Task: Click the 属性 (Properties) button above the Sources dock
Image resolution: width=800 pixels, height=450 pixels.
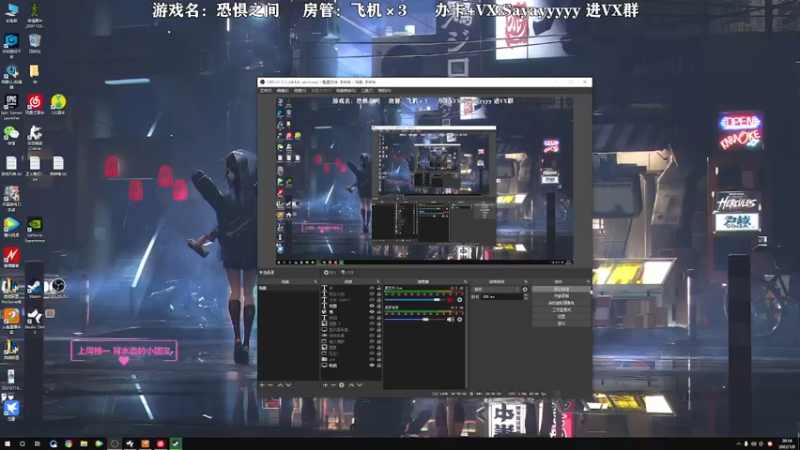Action: click(330, 272)
